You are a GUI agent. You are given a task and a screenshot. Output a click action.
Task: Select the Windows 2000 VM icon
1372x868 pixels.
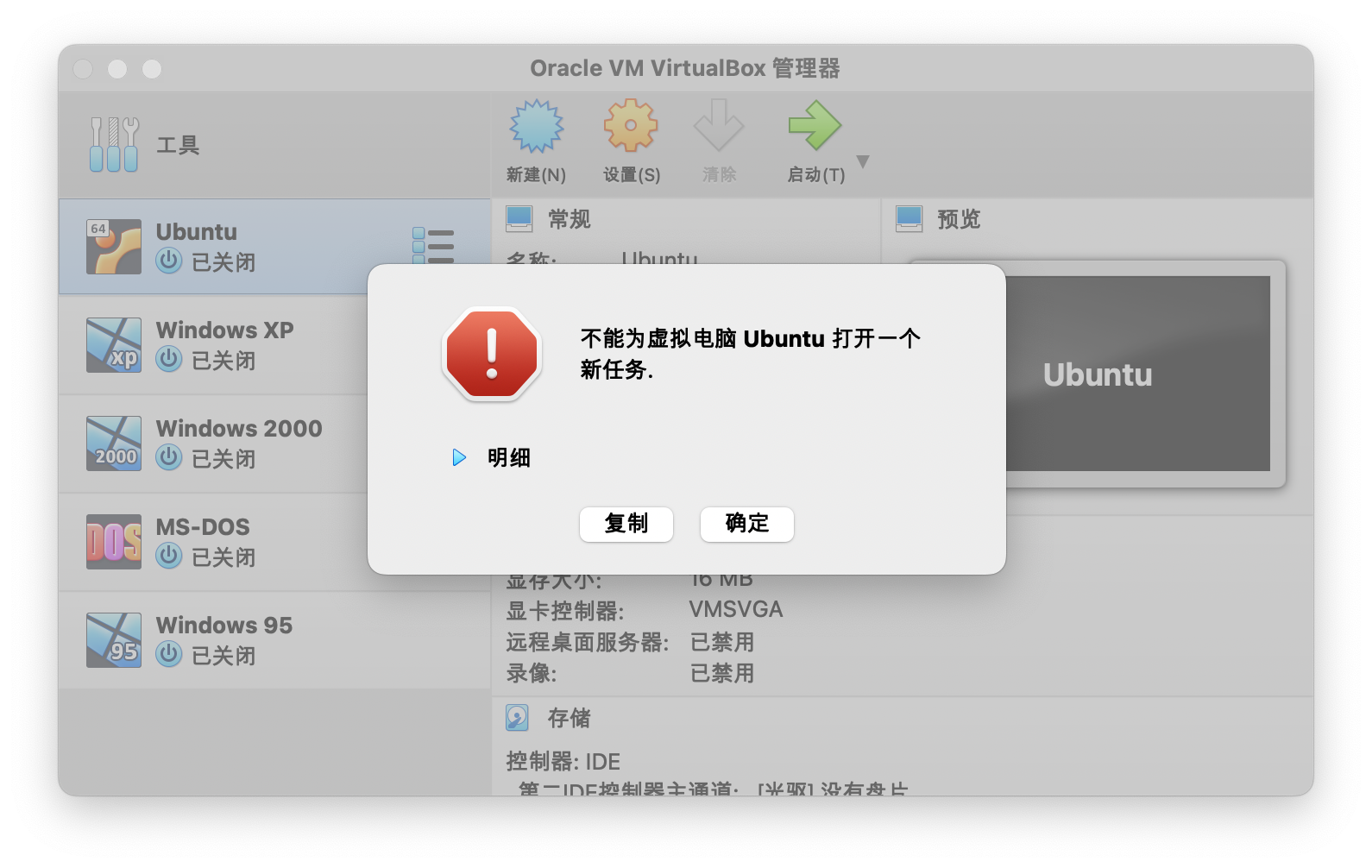(114, 443)
